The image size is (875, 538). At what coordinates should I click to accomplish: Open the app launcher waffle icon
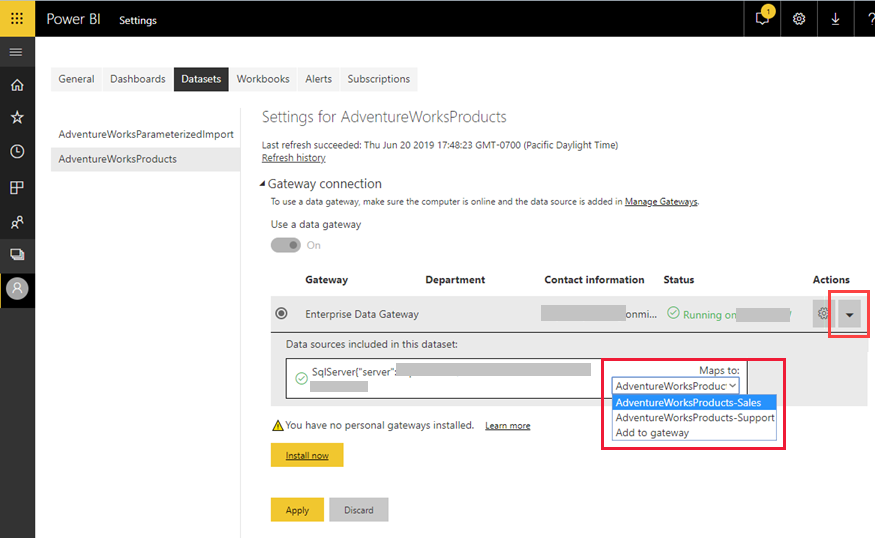point(17,18)
